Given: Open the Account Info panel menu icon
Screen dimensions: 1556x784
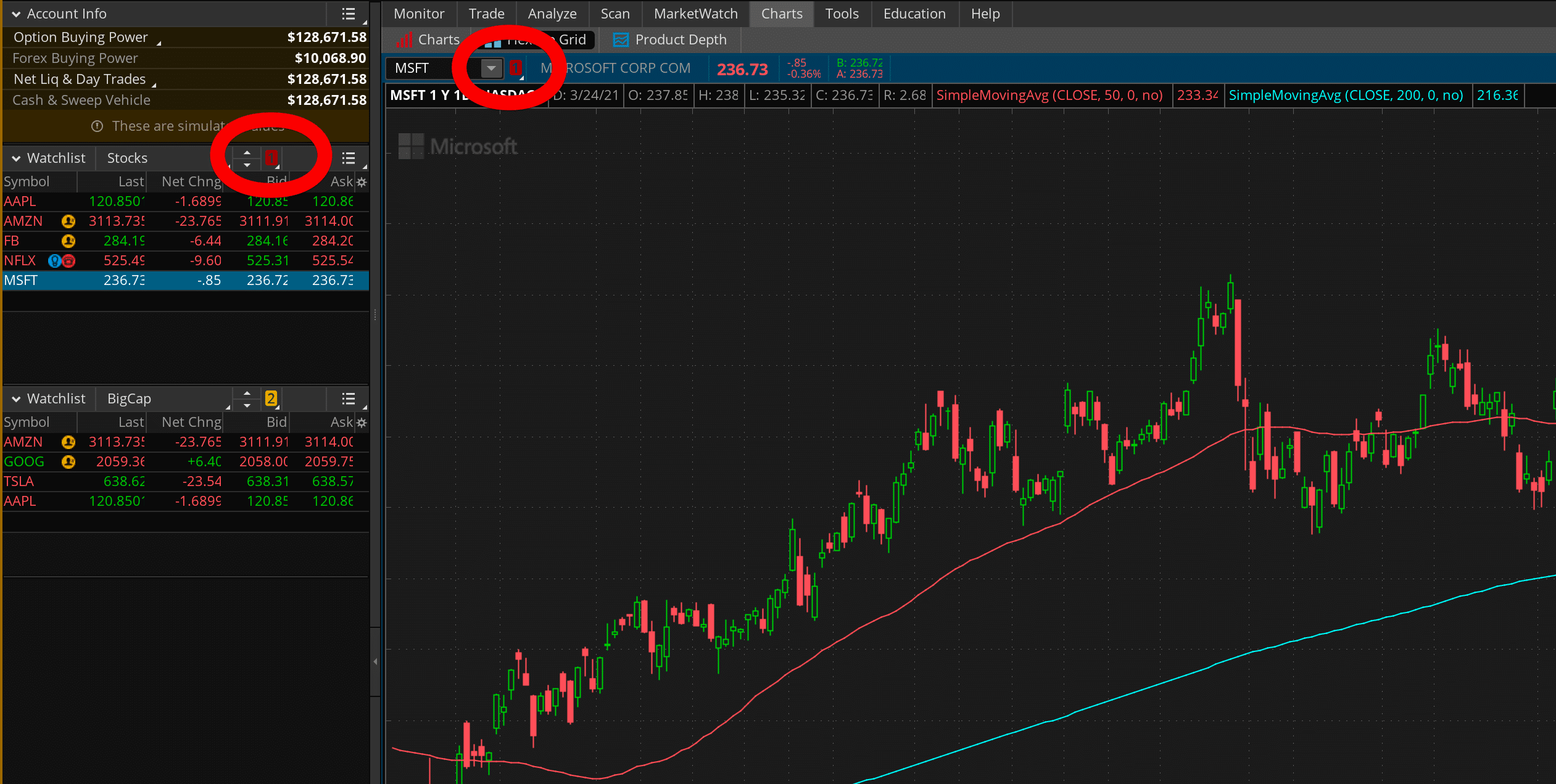Looking at the screenshot, I should (349, 14).
